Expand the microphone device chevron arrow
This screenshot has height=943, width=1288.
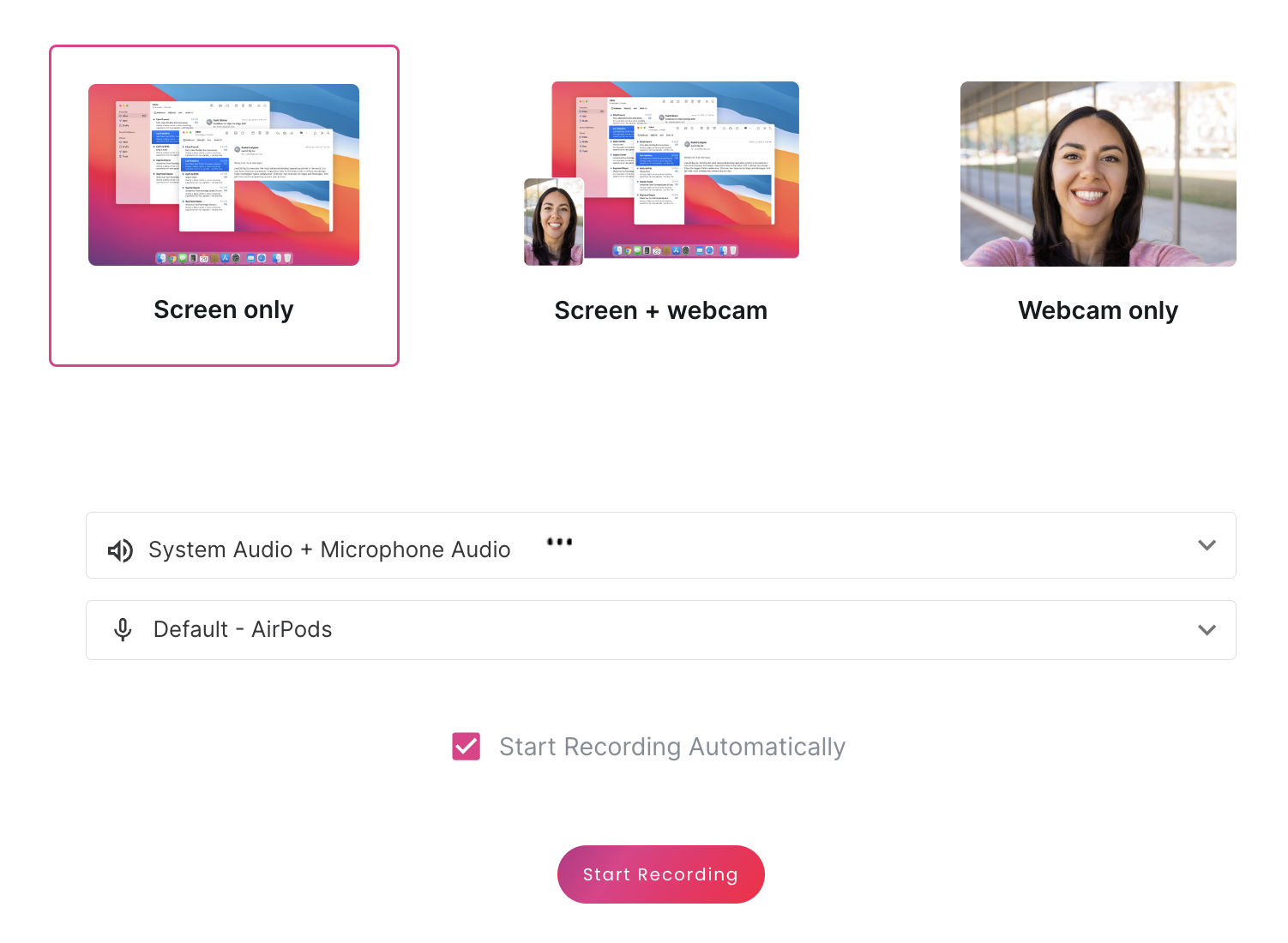pyautogui.click(x=1207, y=630)
